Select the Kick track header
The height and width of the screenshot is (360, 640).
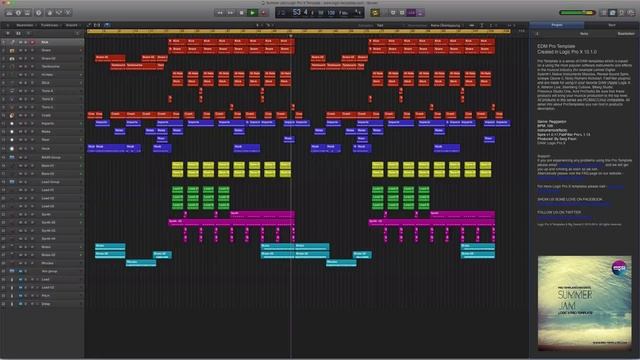pyautogui.click(x=42, y=42)
